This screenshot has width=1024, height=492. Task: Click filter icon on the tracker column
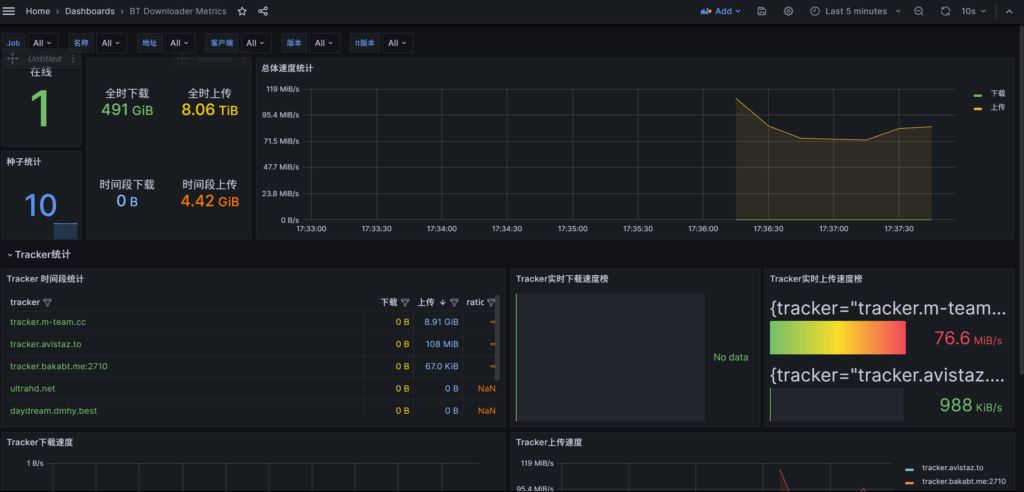[47, 303]
